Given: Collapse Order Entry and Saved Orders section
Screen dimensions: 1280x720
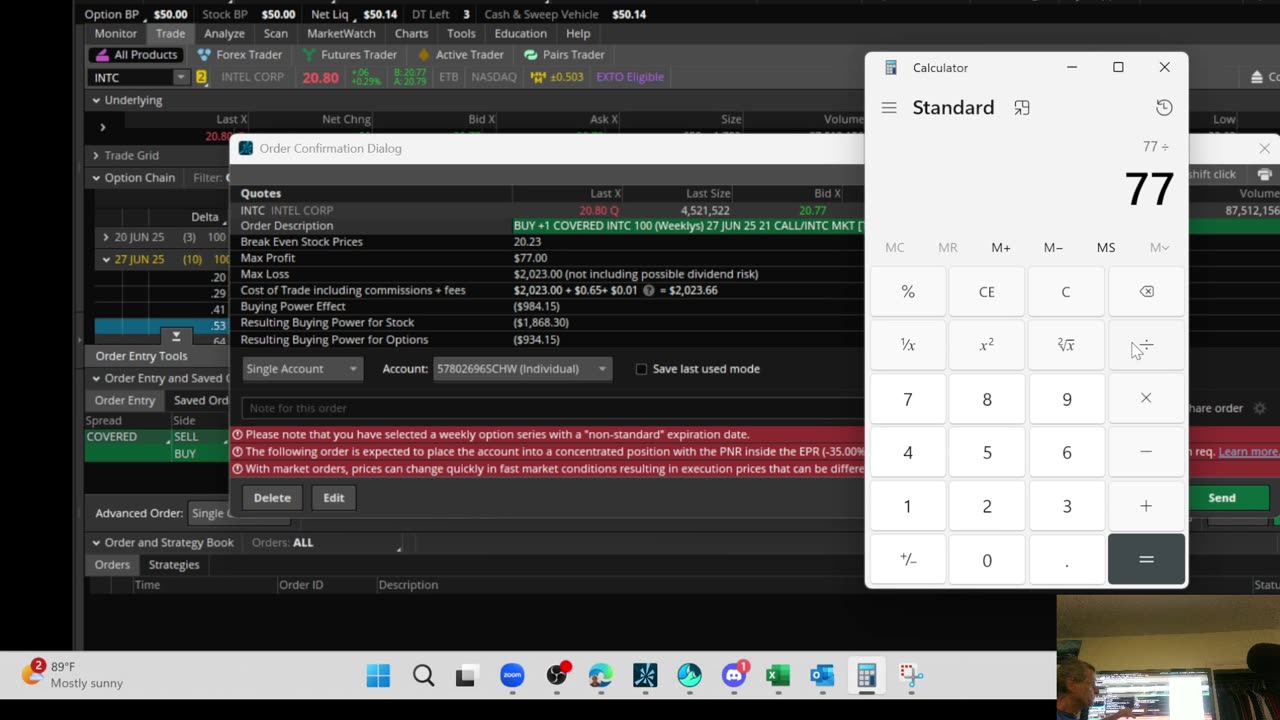Looking at the screenshot, I should (x=96, y=378).
